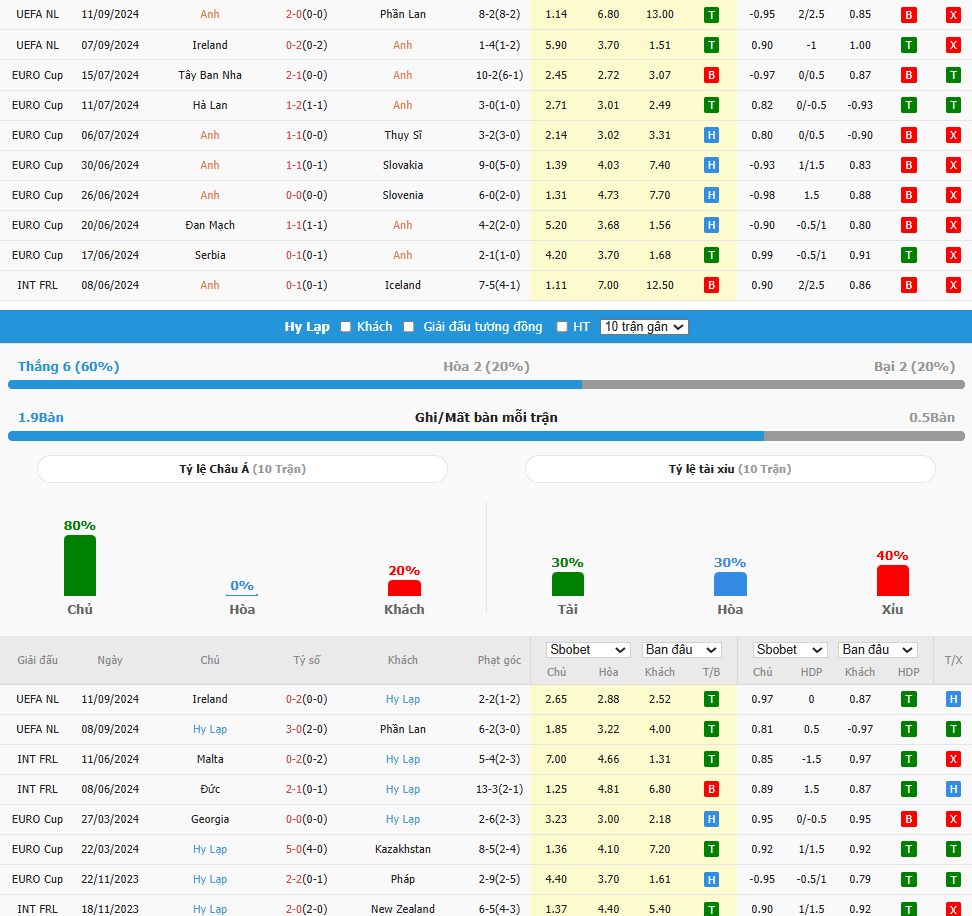Toggle the HT checkbox
Viewport: 972px width, 916px height.
[x=562, y=327]
